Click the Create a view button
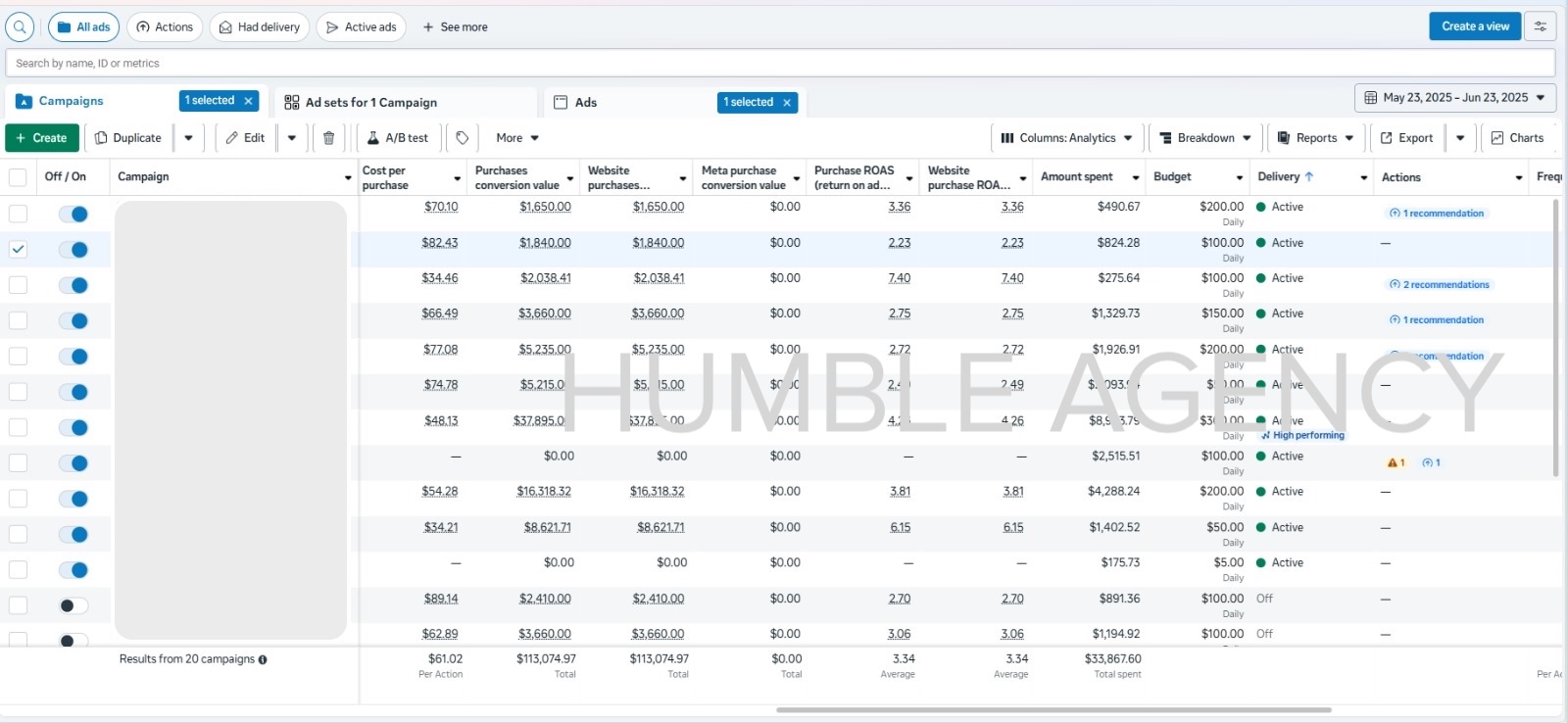The width and height of the screenshot is (1568, 723). [1474, 26]
